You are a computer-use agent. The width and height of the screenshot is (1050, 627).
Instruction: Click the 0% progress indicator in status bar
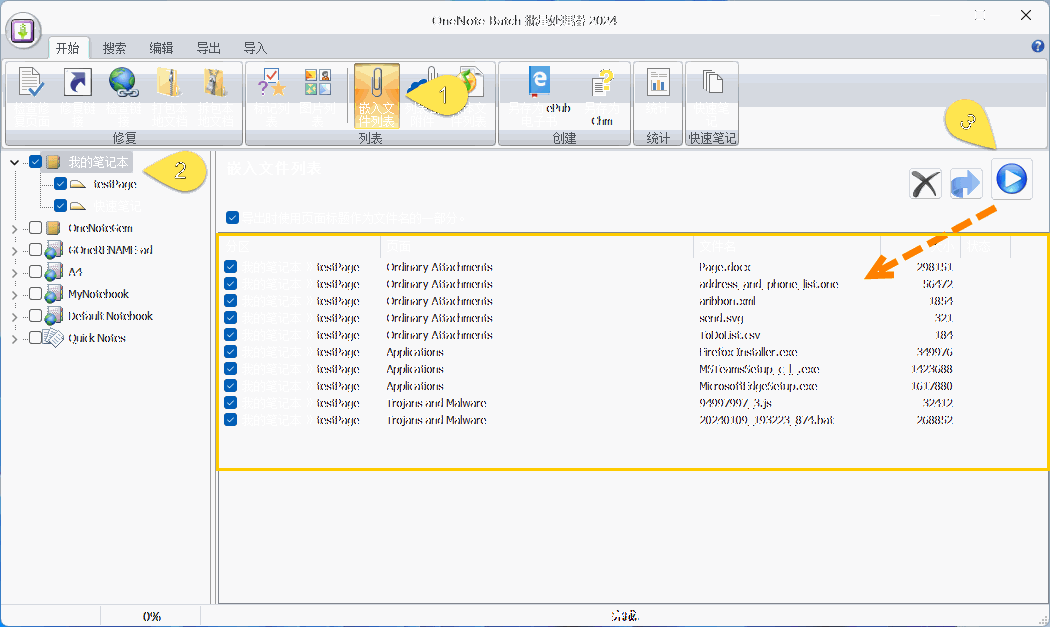pyautogui.click(x=151, y=616)
